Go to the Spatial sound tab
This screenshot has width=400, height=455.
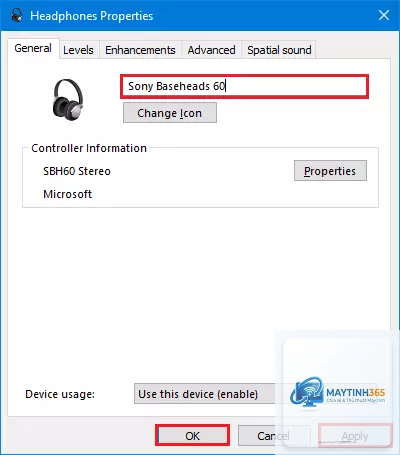coord(279,50)
